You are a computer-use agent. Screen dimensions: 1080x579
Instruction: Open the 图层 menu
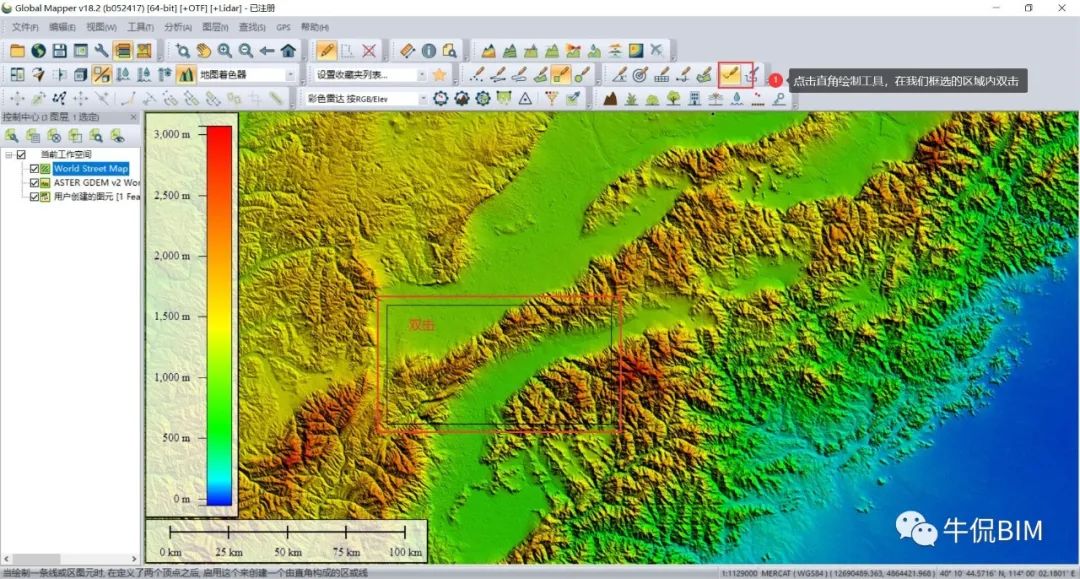pyautogui.click(x=216, y=27)
